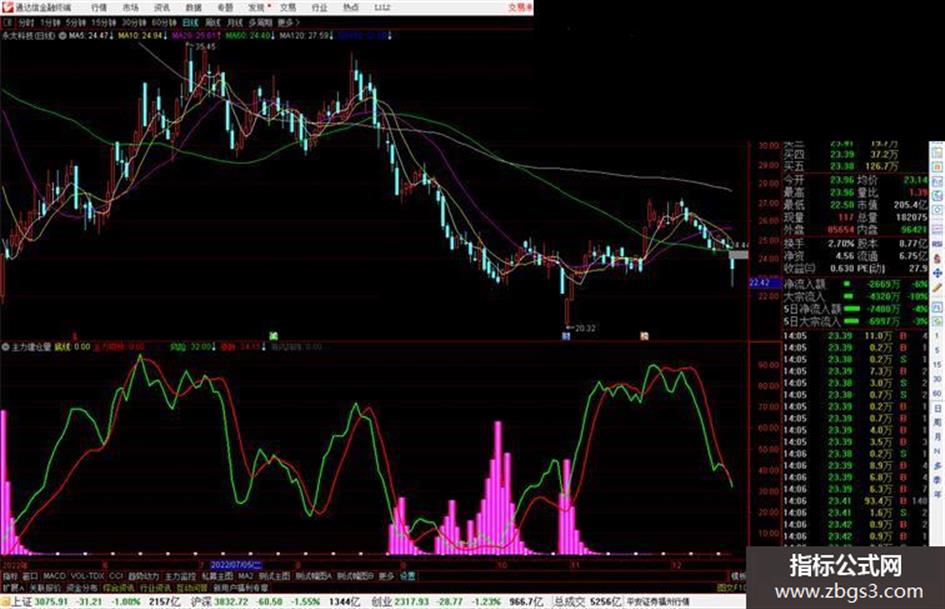The height and width of the screenshot is (609, 945).
Task: Click the 上证 index in status bar
Action: (20, 602)
